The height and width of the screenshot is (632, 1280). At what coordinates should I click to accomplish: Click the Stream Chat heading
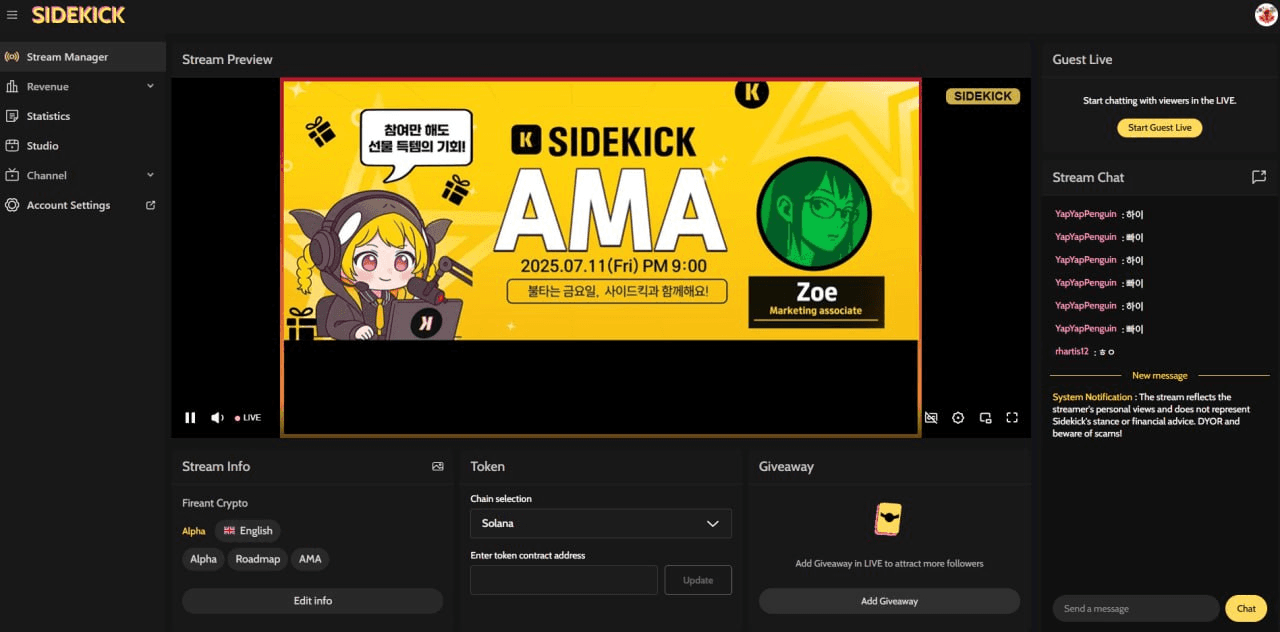1088,177
